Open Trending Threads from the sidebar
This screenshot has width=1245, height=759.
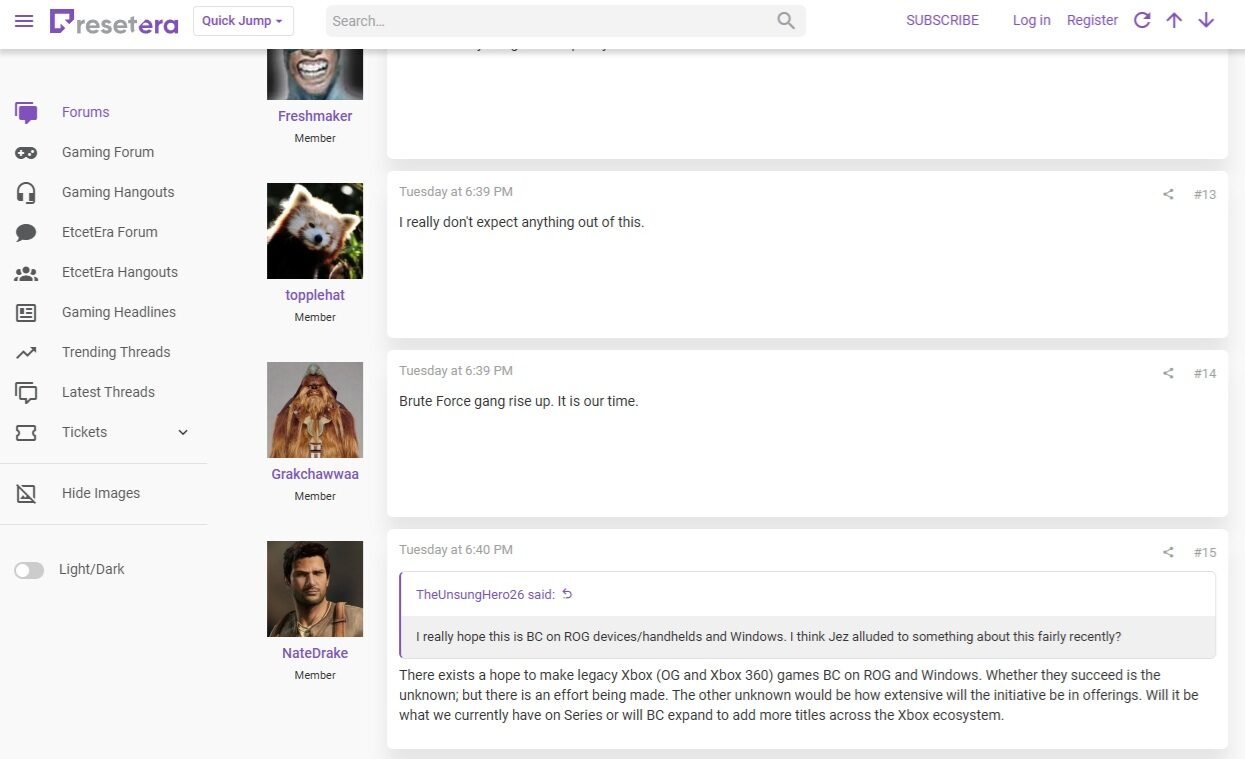click(x=115, y=352)
